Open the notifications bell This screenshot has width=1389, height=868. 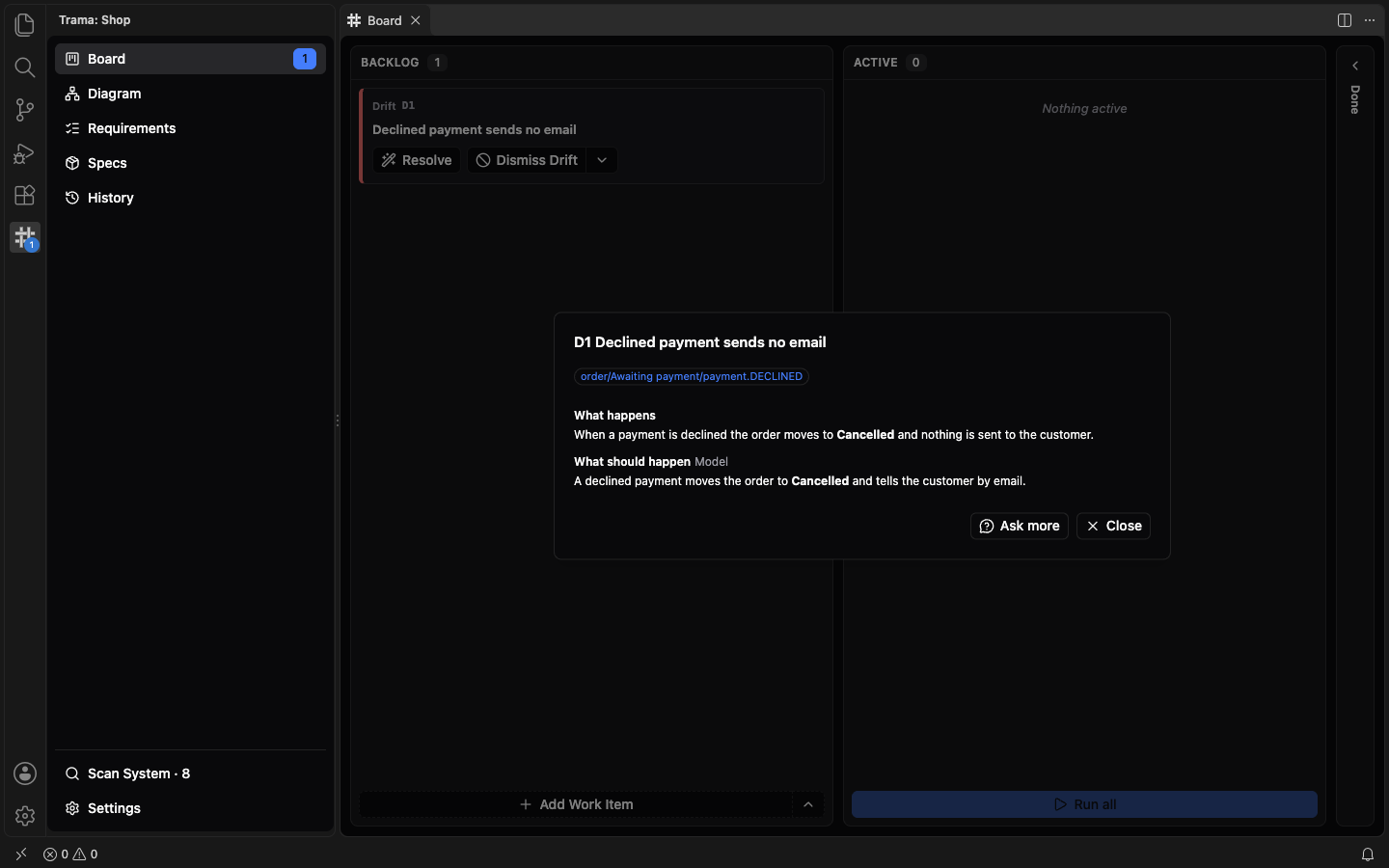click(x=1368, y=854)
